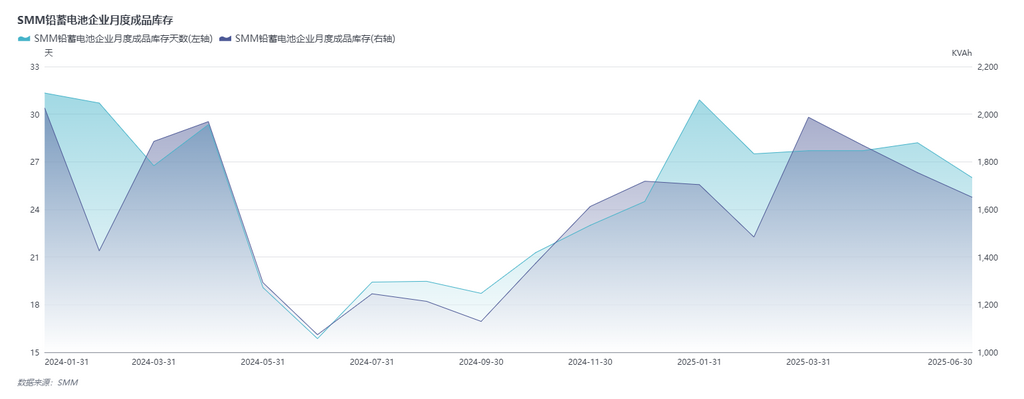
Task: Toggle the 月度成品库存(右轴) legend series
Action: coord(308,39)
